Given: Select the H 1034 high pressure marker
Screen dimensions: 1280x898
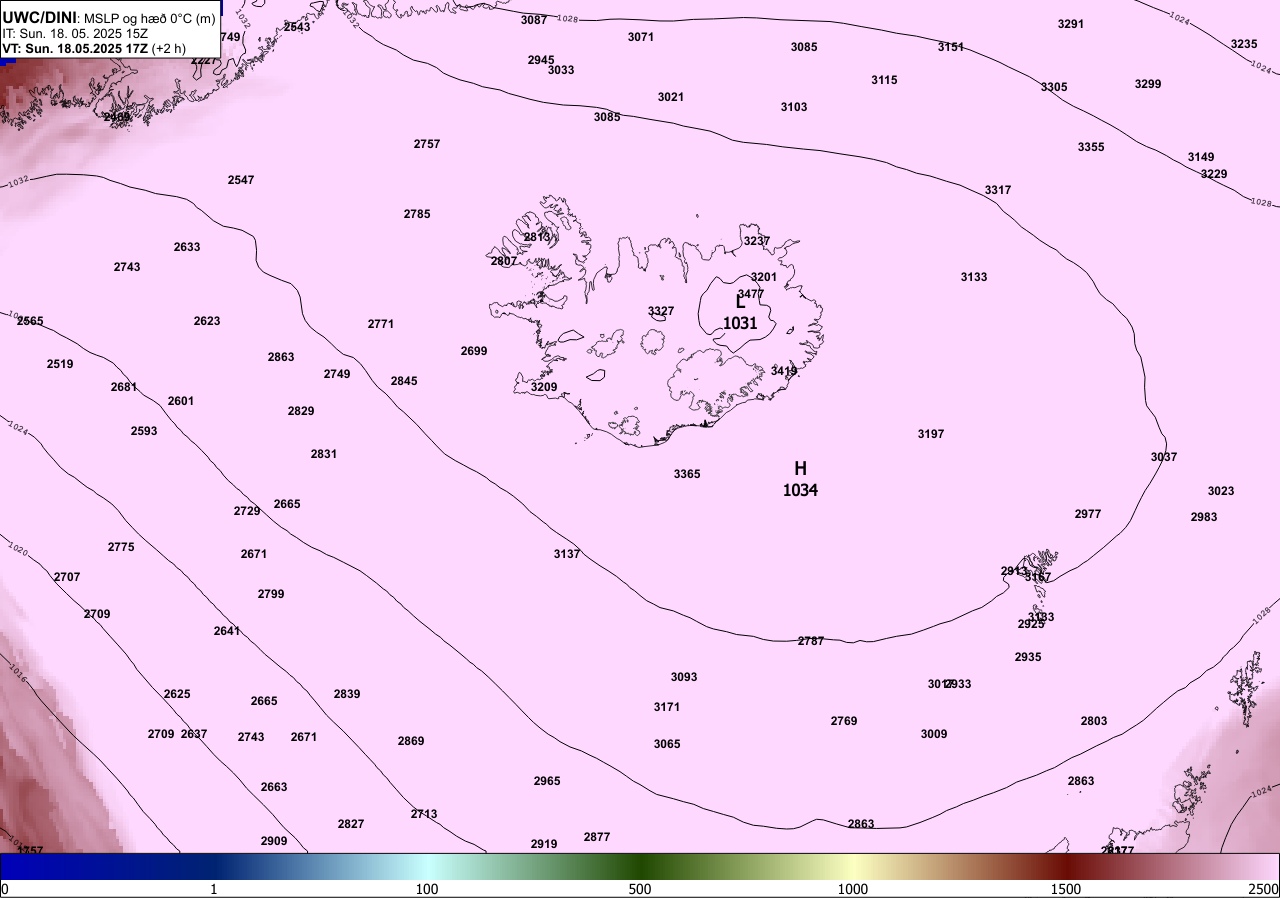Looking at the screenshot, I should (801, 479).
